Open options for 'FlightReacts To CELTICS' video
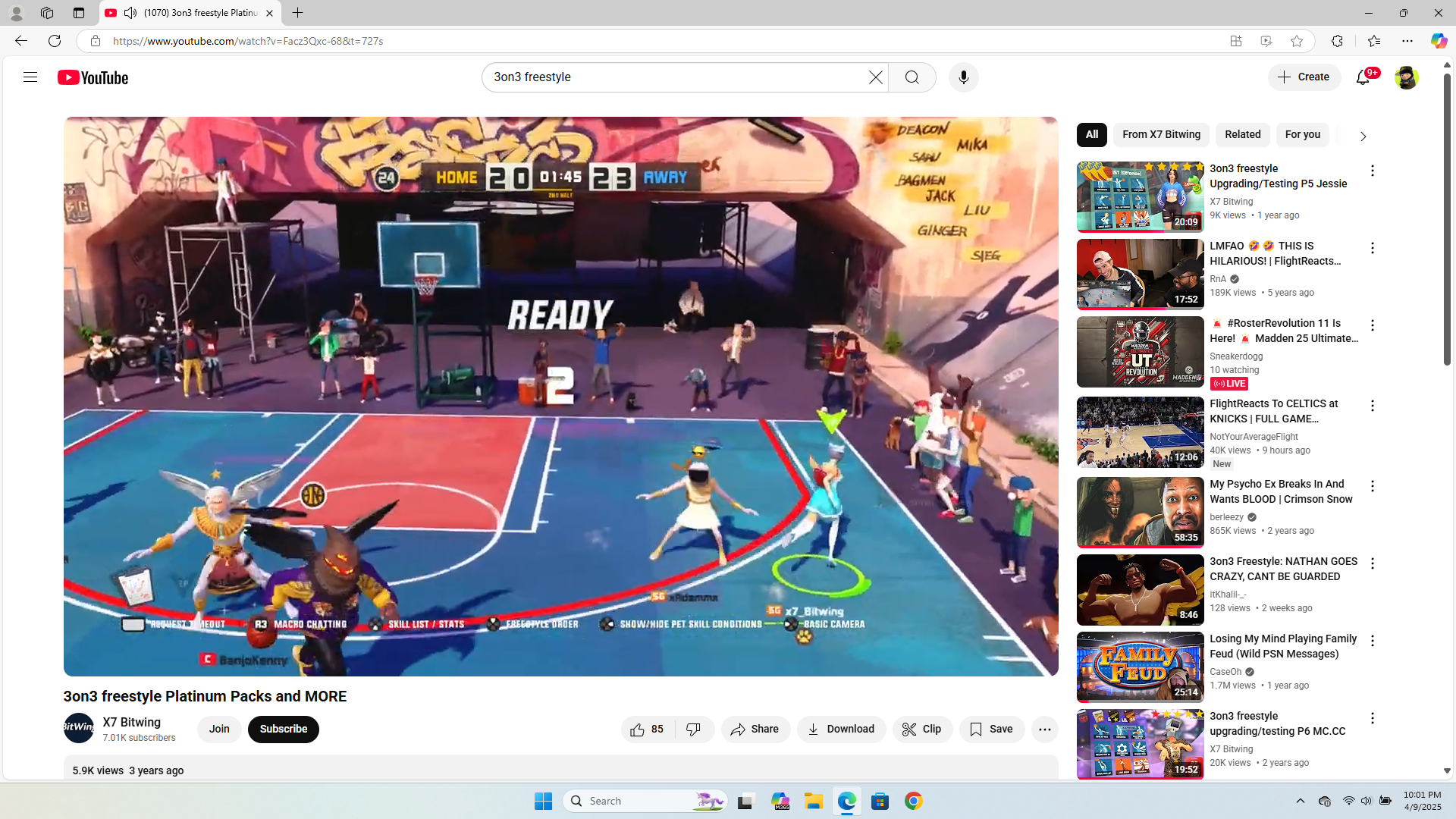Image resolution: width=1456 pixels, height=819 pixels. coord(1372,406)
